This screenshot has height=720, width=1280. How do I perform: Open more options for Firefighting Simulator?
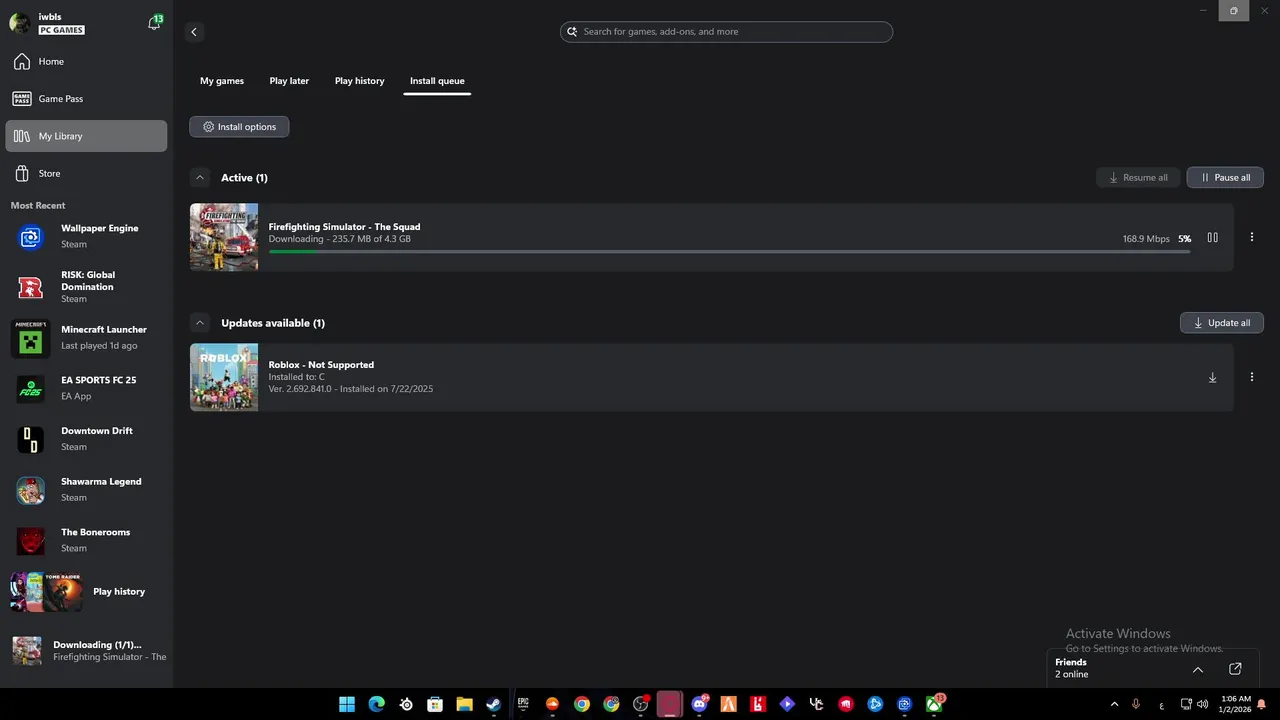1251,238
